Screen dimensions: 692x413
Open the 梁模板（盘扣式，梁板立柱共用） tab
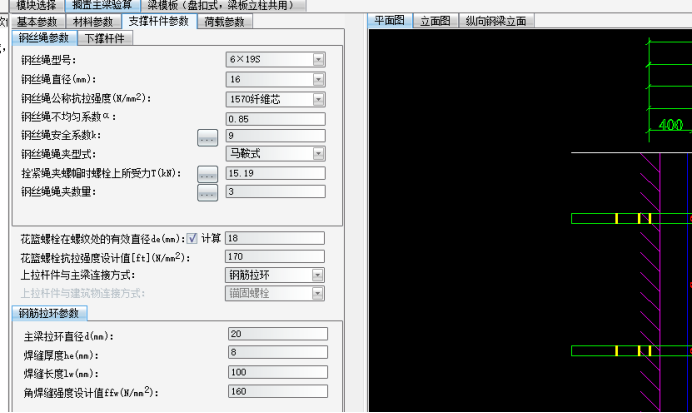(222, 5)
